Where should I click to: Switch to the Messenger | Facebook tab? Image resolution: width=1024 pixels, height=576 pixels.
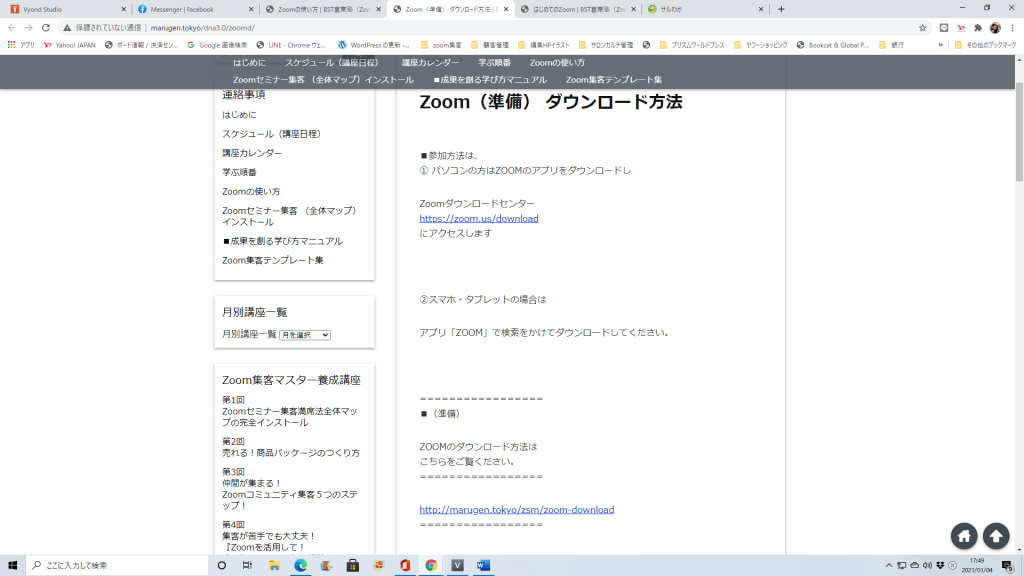[x=195, y=9]
